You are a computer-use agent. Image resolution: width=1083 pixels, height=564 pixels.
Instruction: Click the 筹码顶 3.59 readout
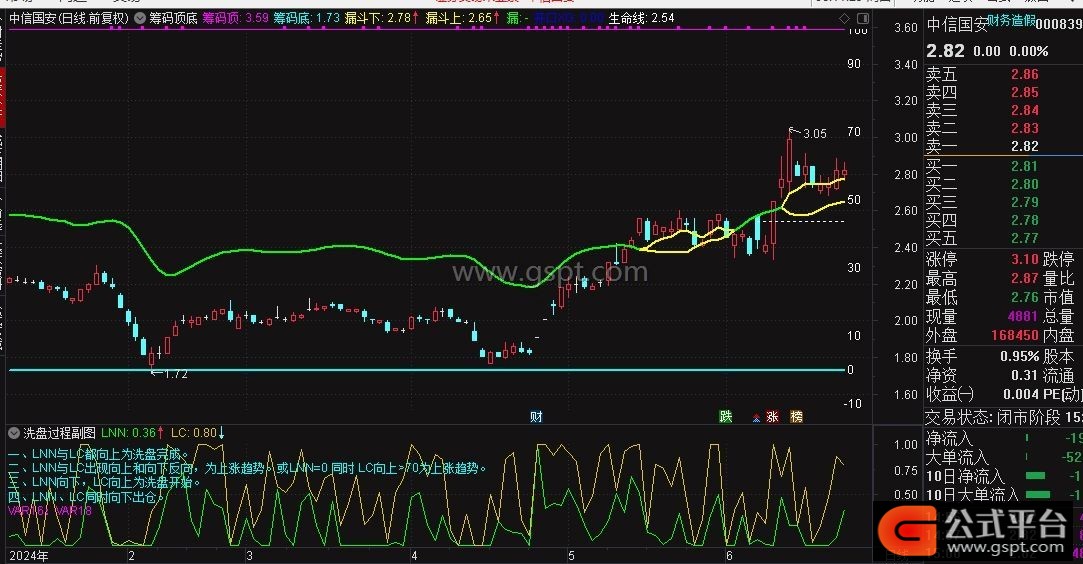coord(236,18)
